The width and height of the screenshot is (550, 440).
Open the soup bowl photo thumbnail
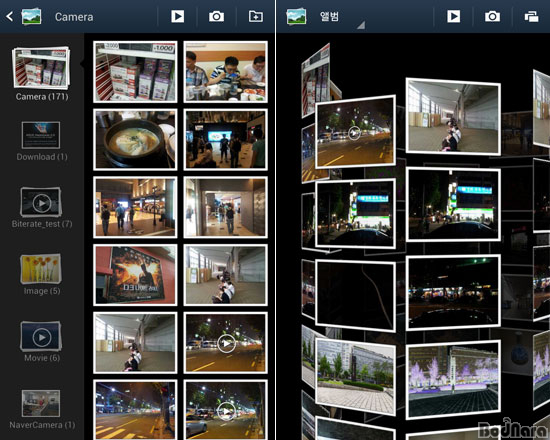click(135, 139)
